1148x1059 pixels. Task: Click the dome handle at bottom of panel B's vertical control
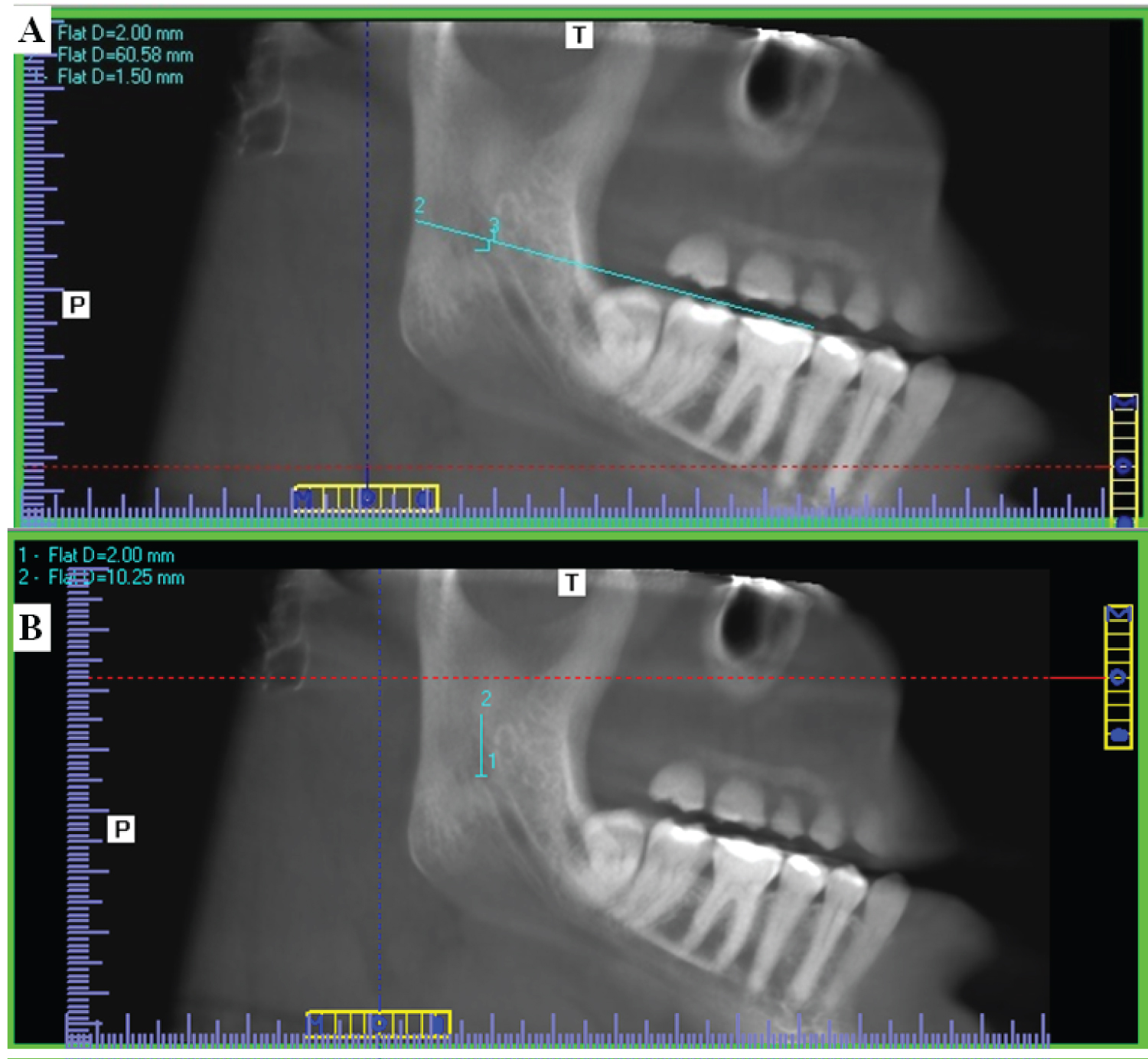coord(1118,735)
